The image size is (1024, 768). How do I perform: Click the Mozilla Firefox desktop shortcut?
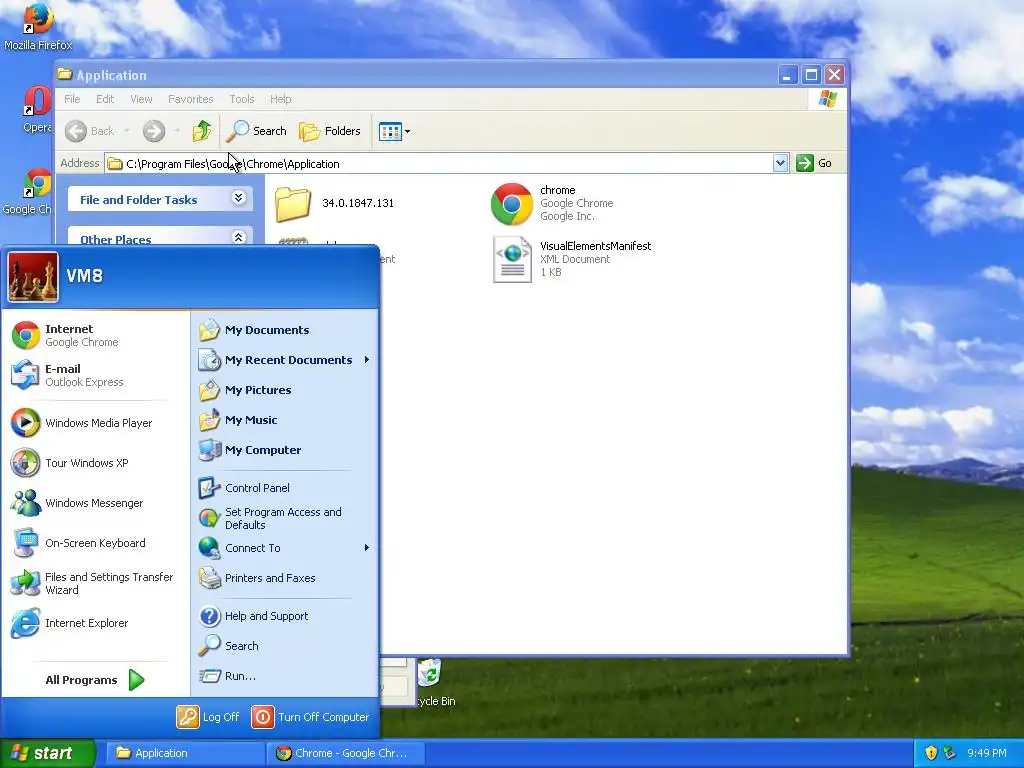tap(38, 26)
